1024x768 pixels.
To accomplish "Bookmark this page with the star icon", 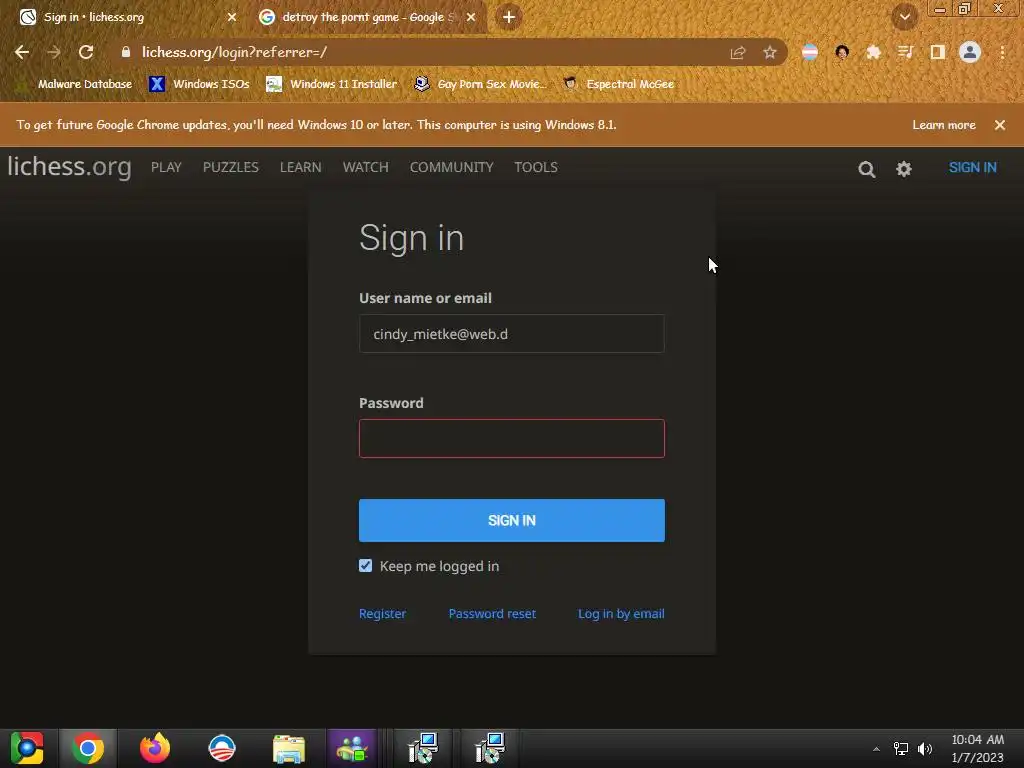I will coord(770,52).
